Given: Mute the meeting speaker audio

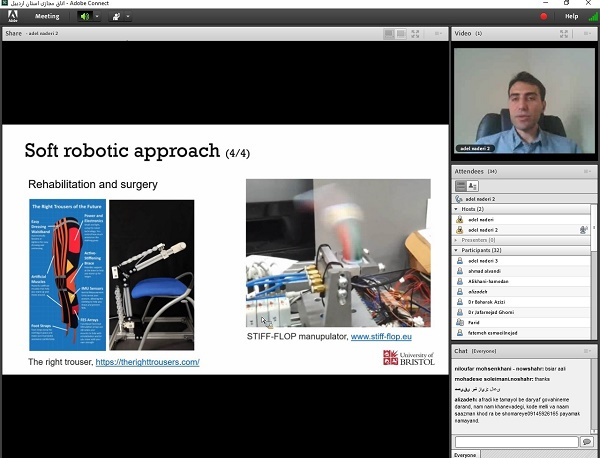Looking at the screenshot, I should (84, 16).
